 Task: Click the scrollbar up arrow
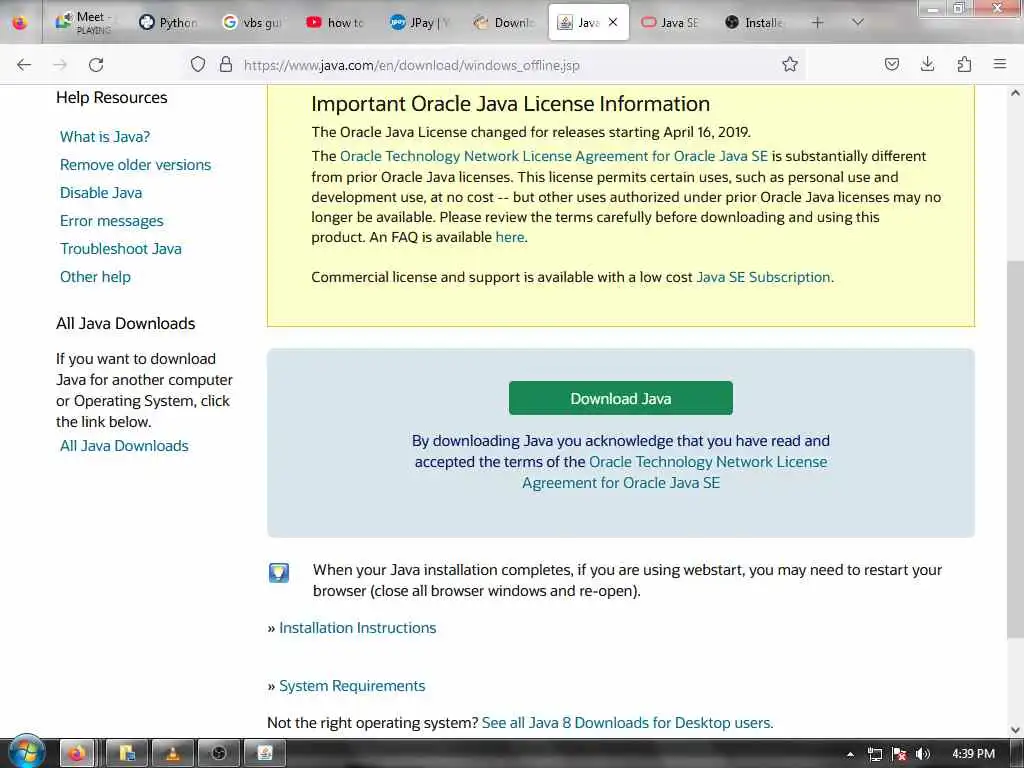click(x=1015, y=93)
